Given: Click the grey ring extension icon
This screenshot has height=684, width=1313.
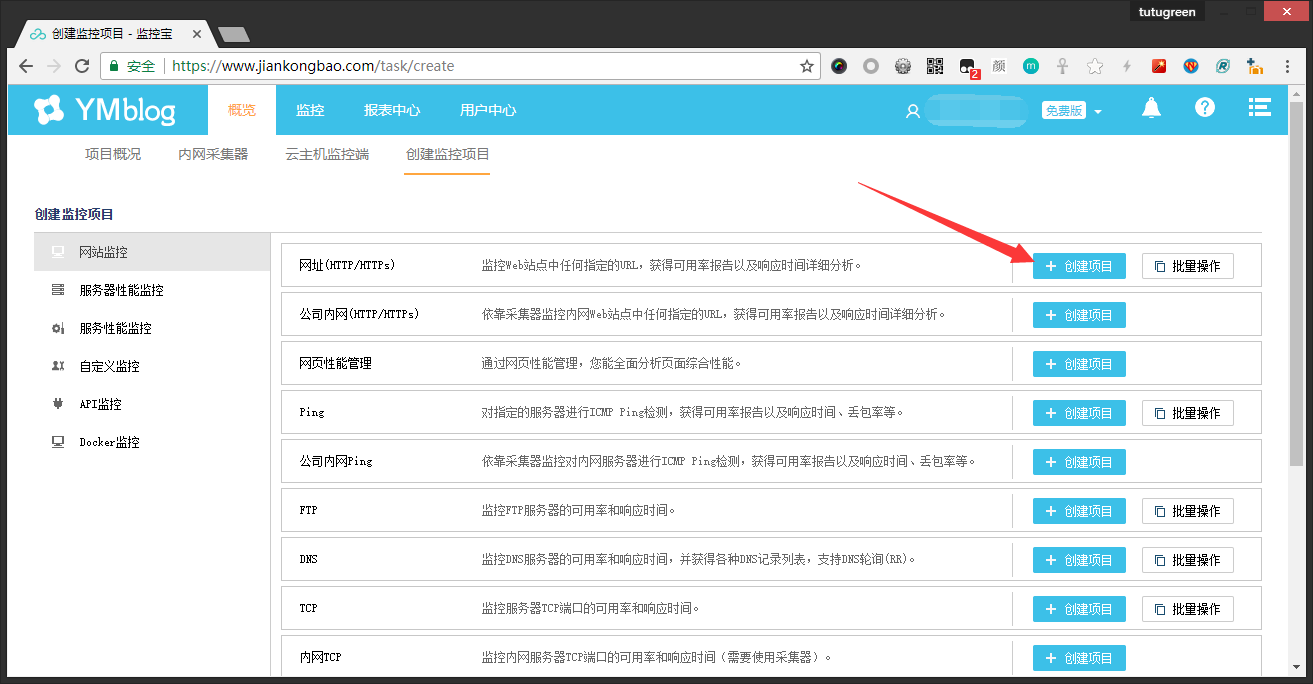Looking at the screenshot, I should coord(871,66).
